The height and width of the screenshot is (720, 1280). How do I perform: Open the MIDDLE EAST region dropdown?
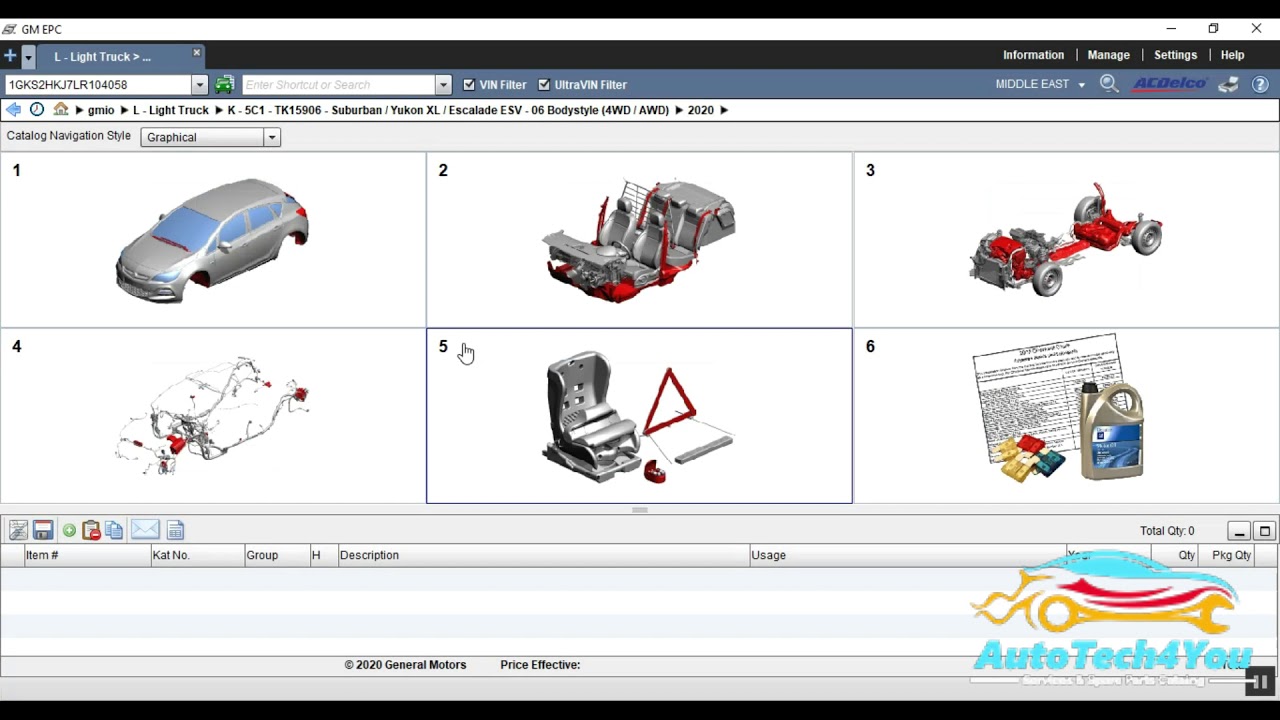pyautogui.click(x=1040, y=84)
